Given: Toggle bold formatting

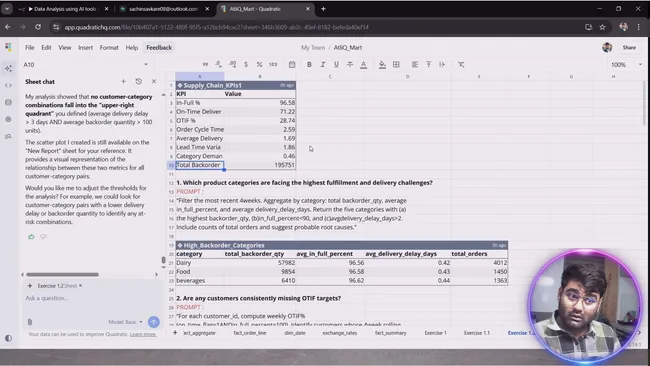Looking at the screenshot, I should [x=309, y=65].
